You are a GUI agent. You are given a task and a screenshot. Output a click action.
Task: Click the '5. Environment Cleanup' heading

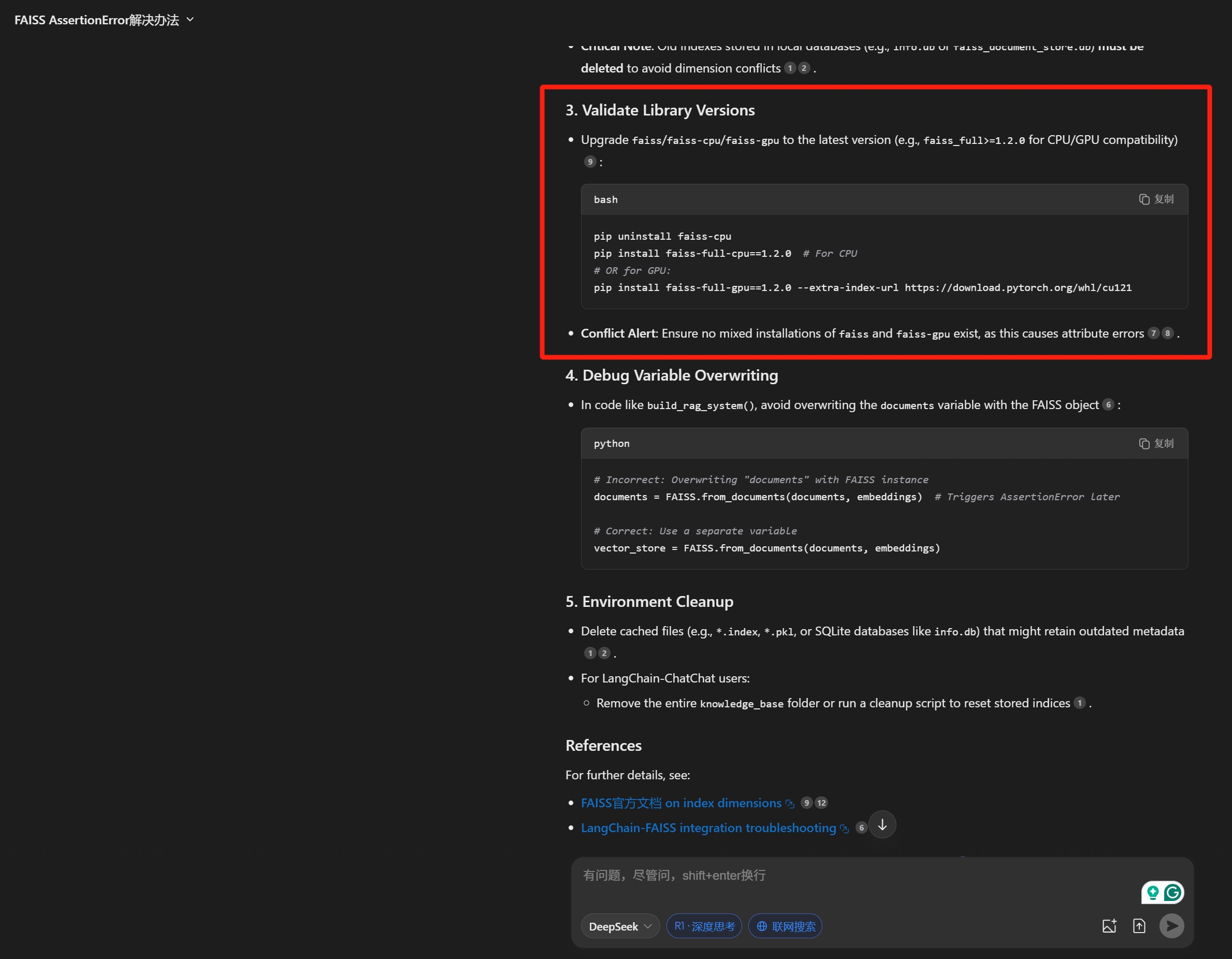pos(649,601)
